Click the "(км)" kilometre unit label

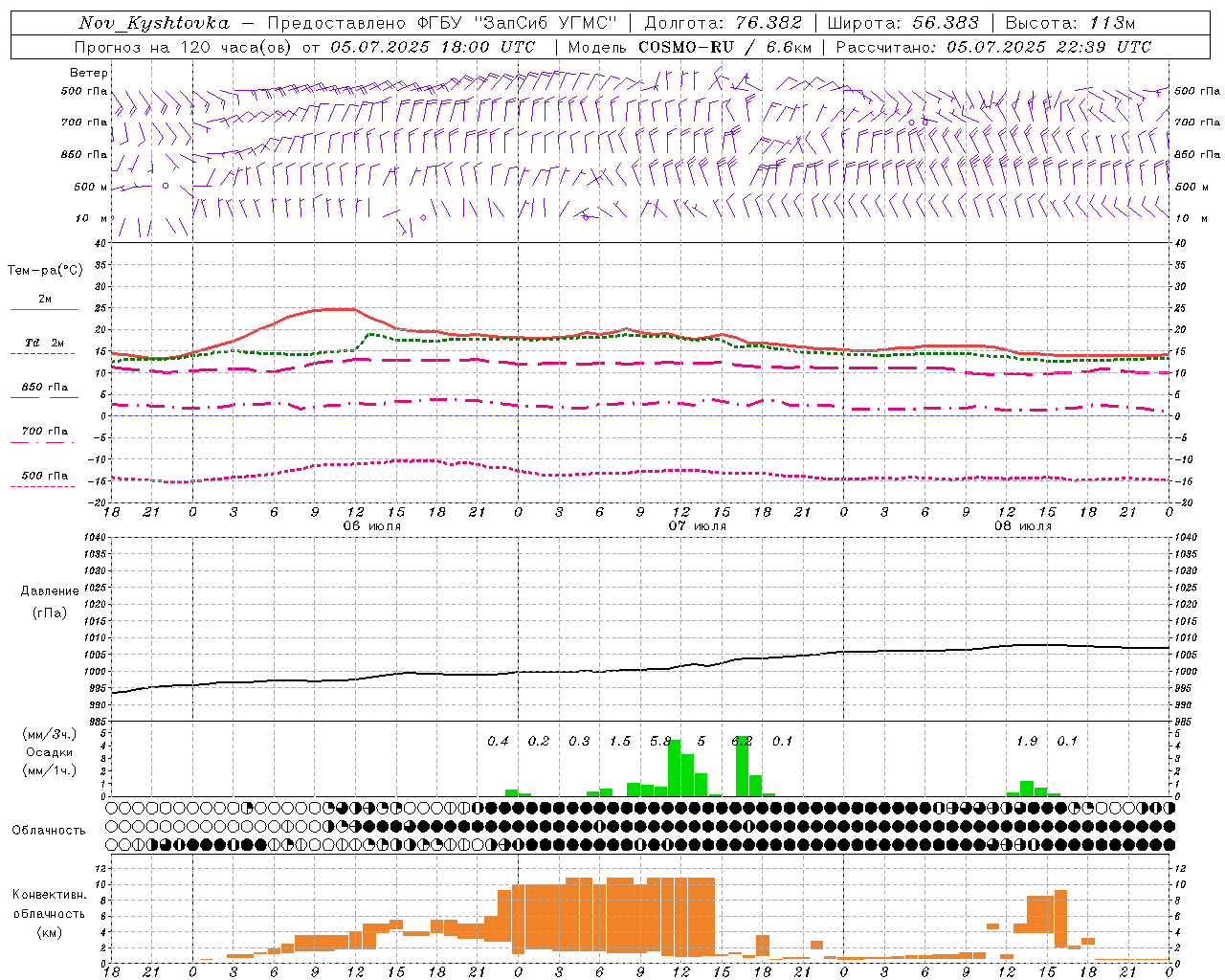(50, 933)
